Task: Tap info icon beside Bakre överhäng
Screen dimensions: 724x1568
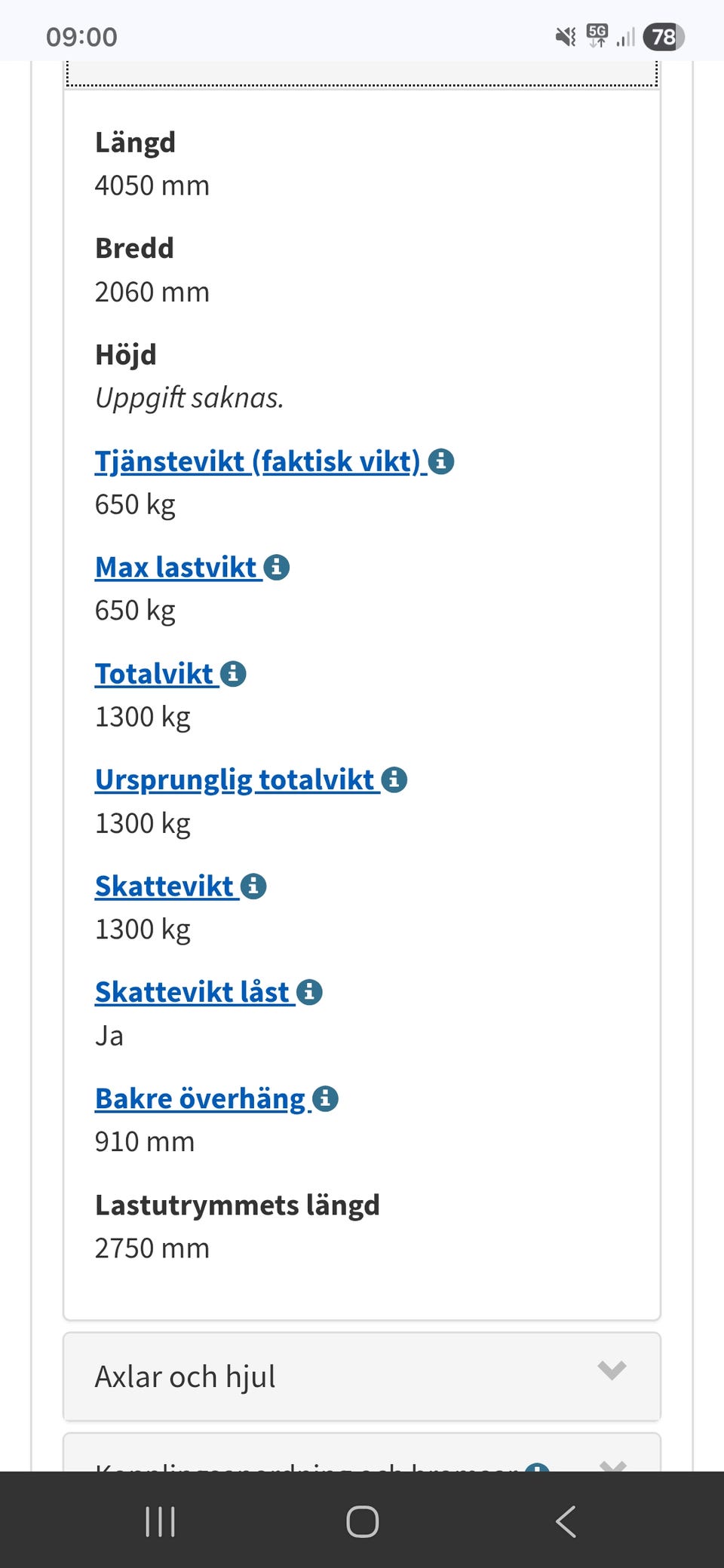Action: pyautogui.click(x=325, y=1098)
